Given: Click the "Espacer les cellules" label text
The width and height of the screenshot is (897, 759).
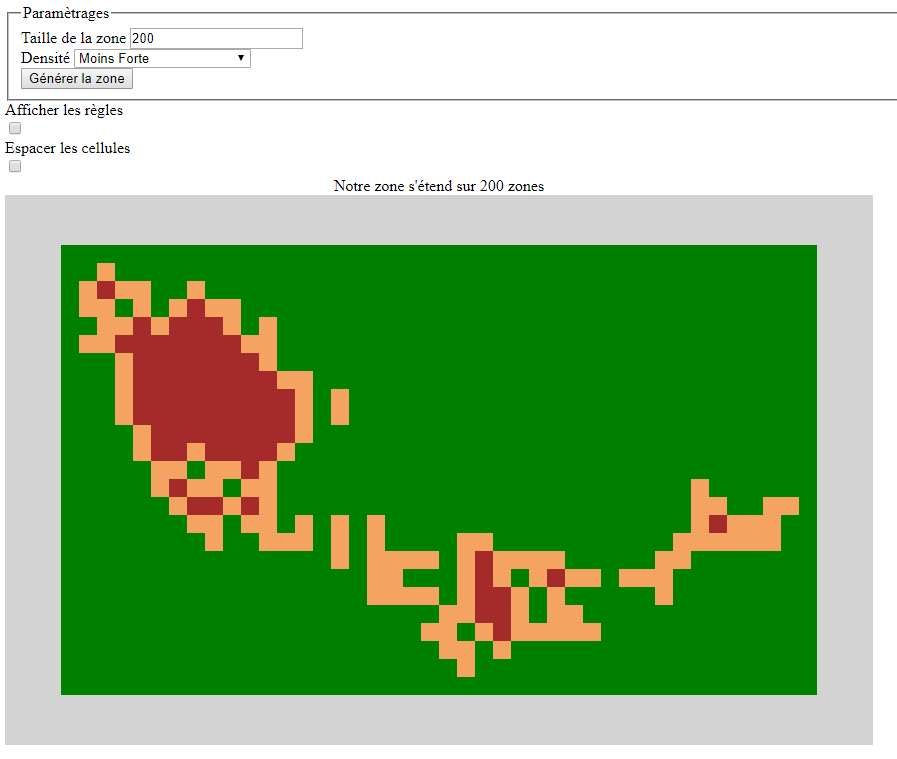Looking at the screenshot, I should pos(67,149).
